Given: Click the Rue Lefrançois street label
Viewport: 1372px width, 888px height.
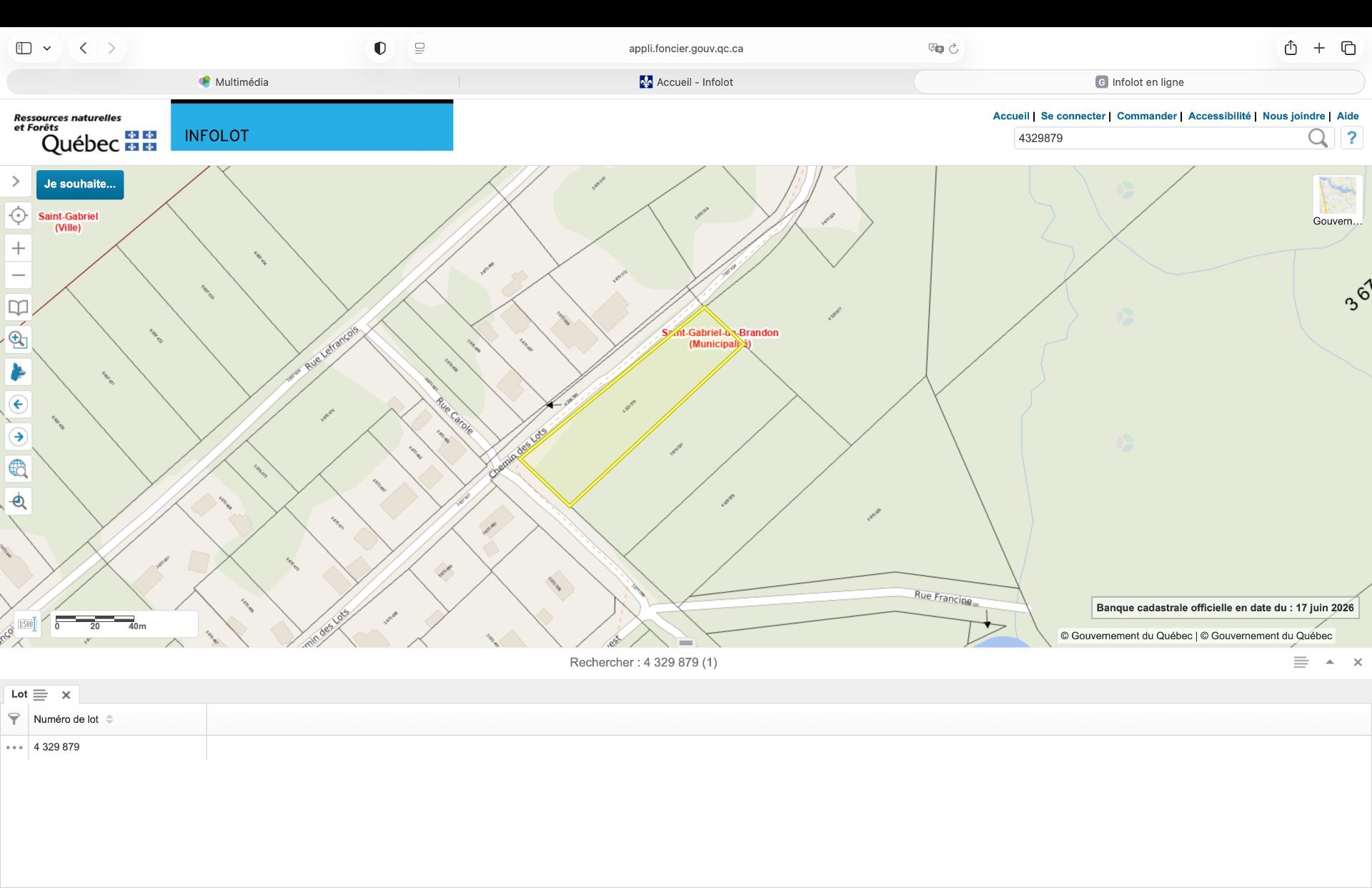Looking at the screenshot, I should pyautogui.click(x=332, y=347).
